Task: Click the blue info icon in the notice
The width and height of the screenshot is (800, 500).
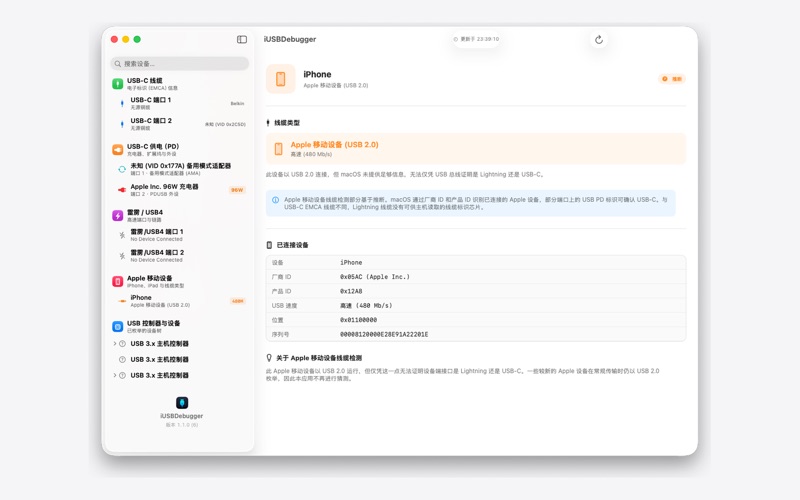Action: [x=276, y=200]
